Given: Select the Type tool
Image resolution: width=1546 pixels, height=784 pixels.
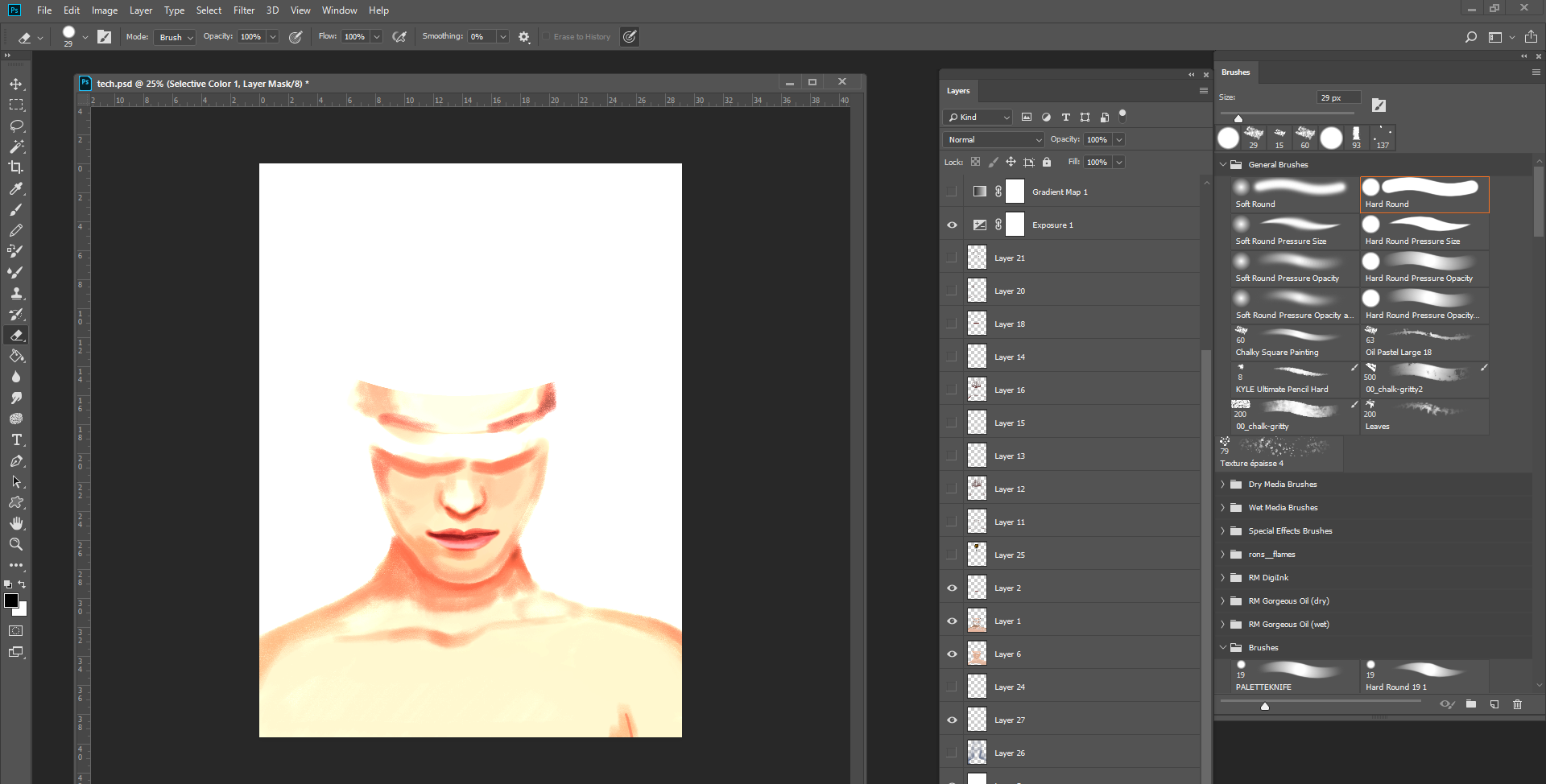Looking at the screenshot, I should (16, 439).
